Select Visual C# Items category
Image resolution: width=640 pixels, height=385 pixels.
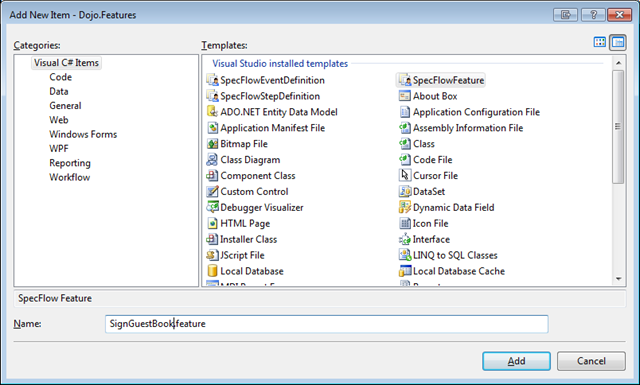click(x=66, y=63)
